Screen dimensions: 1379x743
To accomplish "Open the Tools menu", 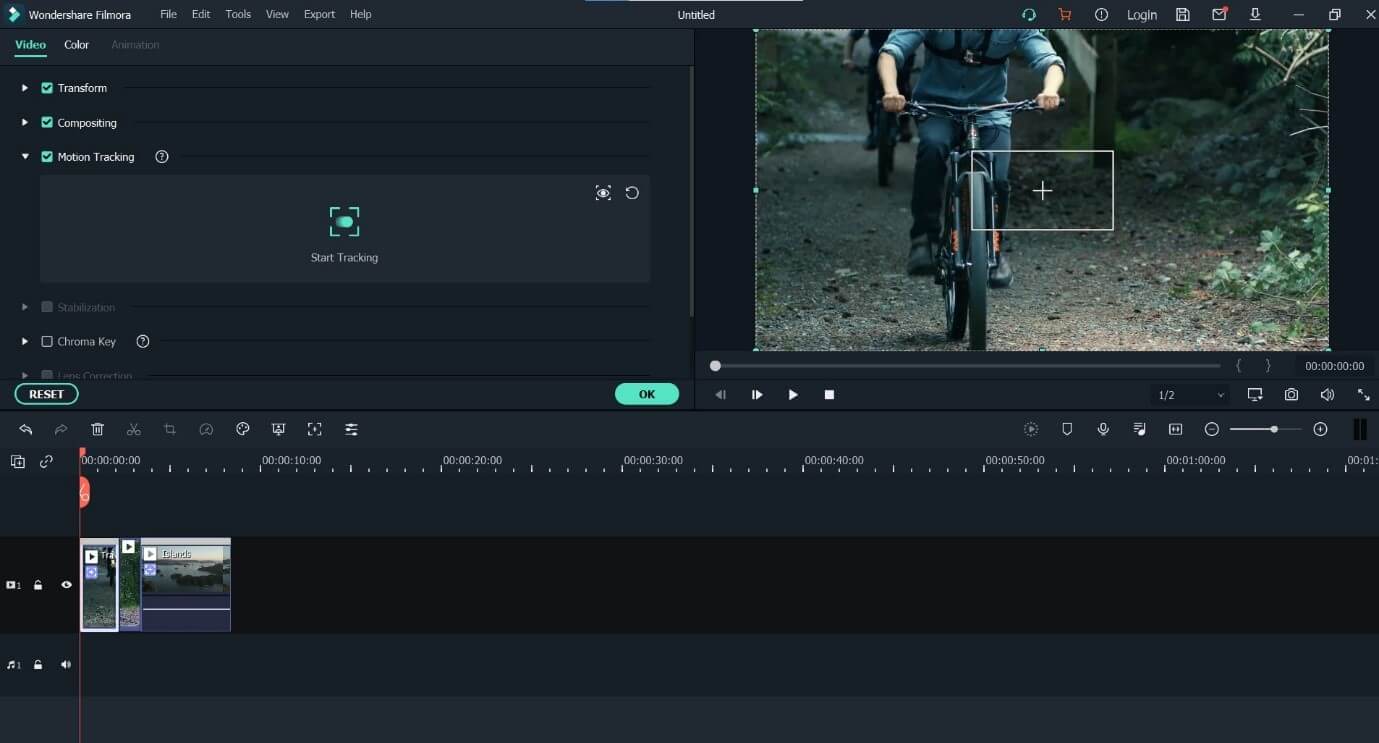I will click(238, 15).
